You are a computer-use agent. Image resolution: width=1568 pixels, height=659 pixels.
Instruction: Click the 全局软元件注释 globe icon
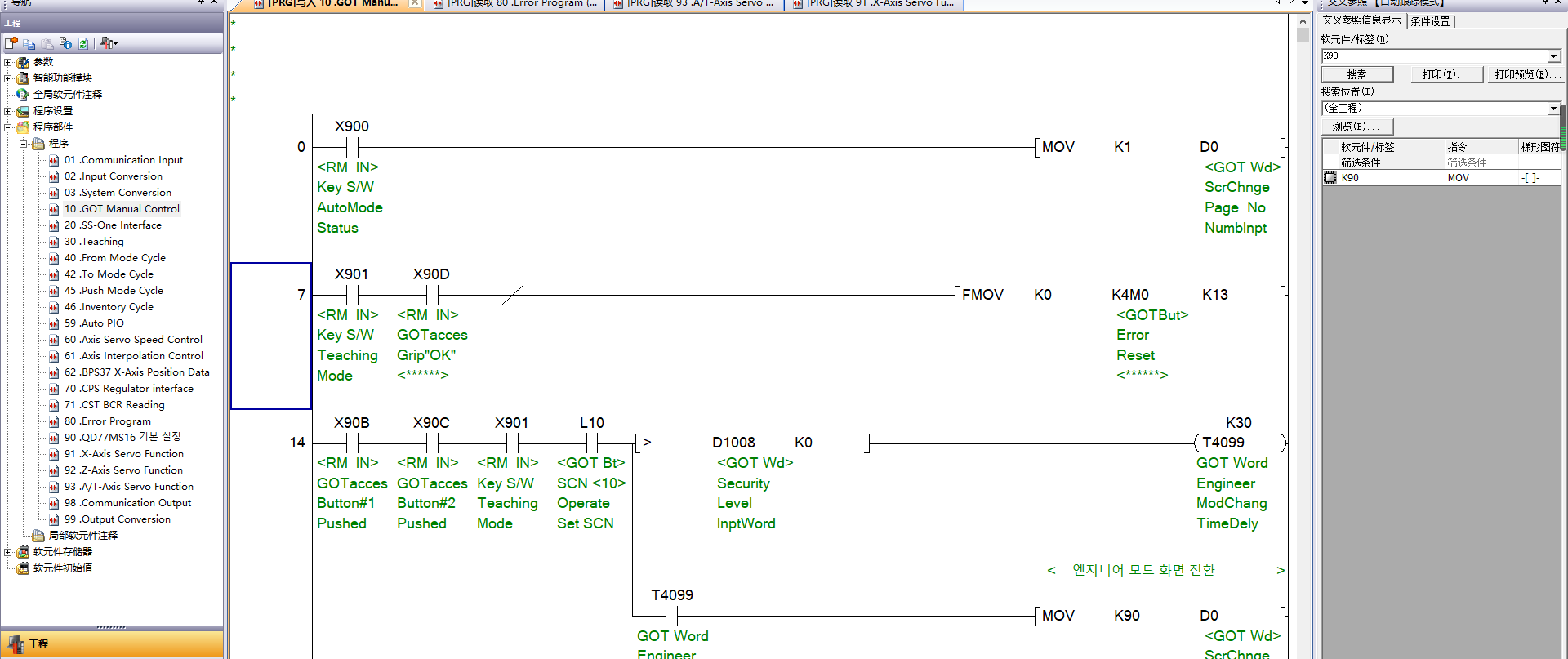coord(23,95)
